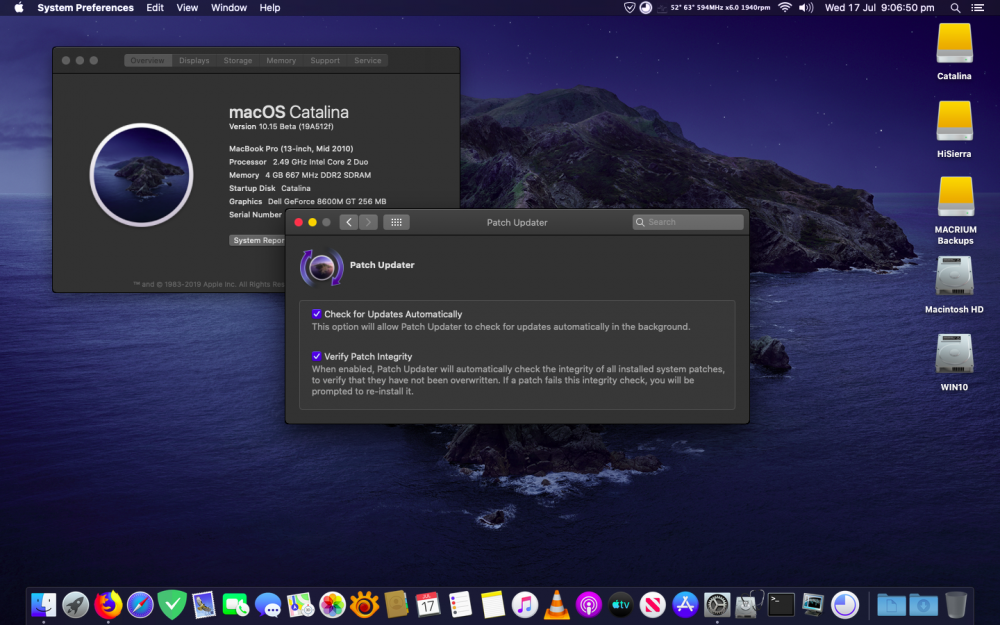Viewport: 1000px width, 625px height.
Task: Switch to Memory tab in About This Mac
Action: (x=281, y=61)
